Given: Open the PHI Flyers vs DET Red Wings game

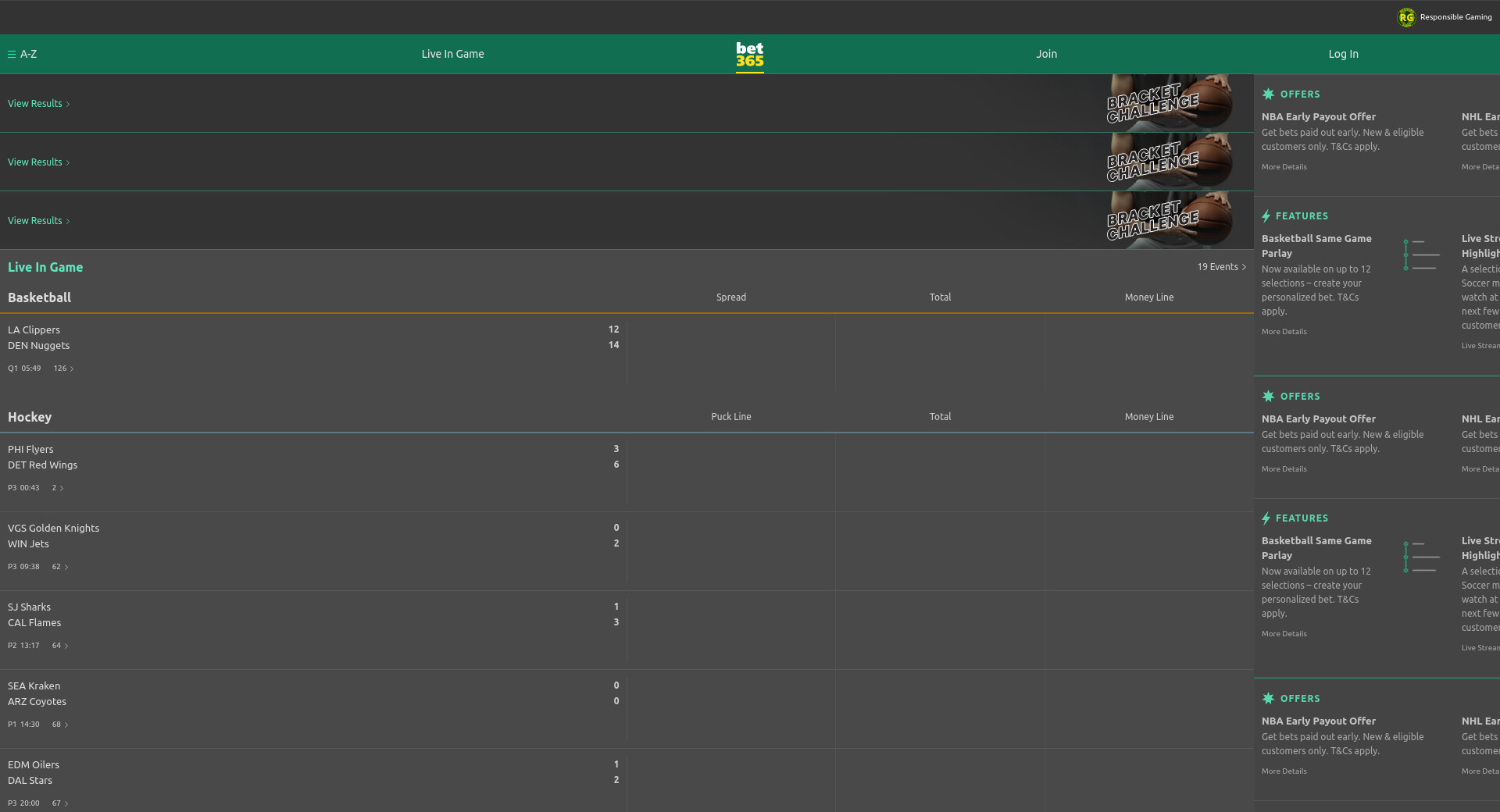Looking at the screenshot, I should 43,458.
